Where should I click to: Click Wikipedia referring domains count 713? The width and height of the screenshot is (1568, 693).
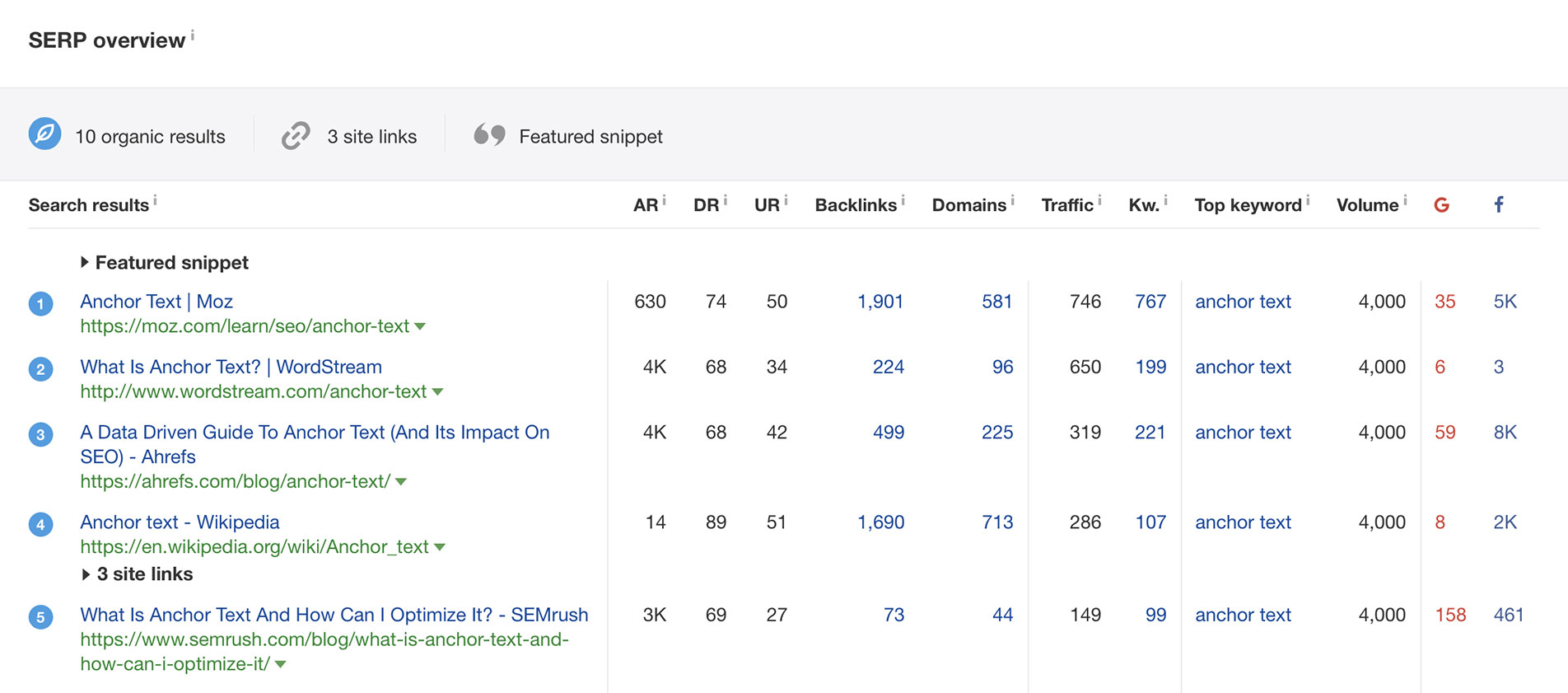click(996, 522)
